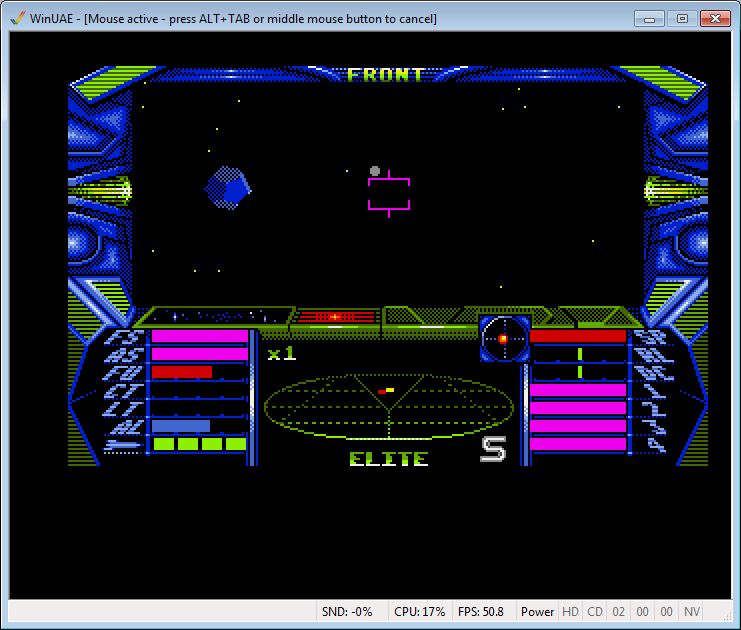This screenshot has width=741, height=630.
Task: Click the CT cabin temperature label
Action: coord(123,391)
